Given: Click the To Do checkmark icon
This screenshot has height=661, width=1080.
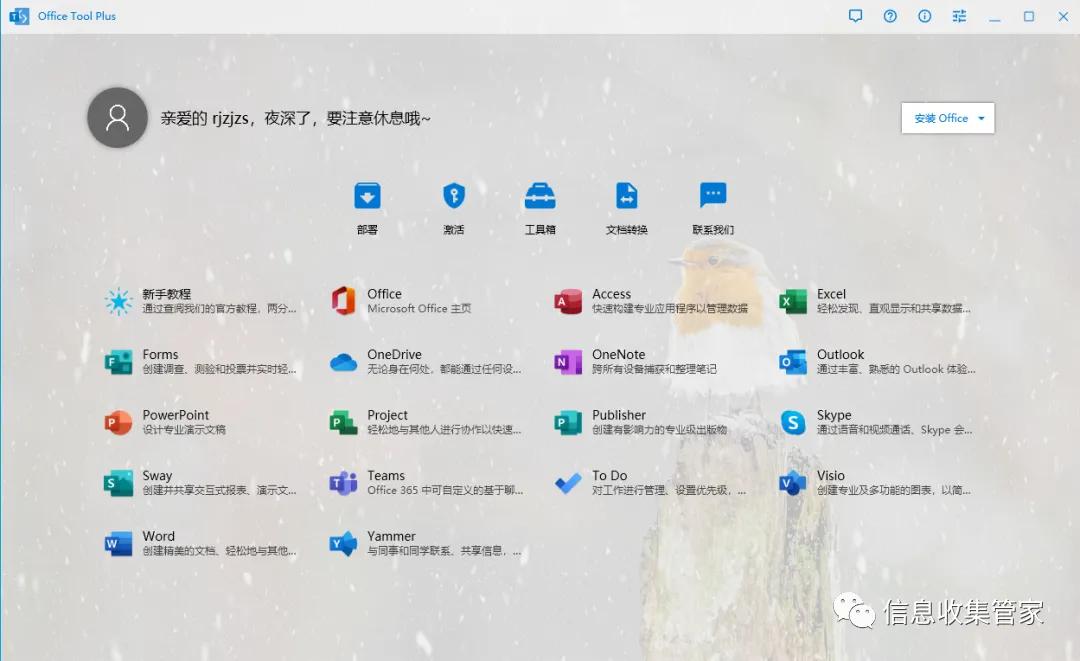Looking at the screenshot, I should (x=568, y=484).
